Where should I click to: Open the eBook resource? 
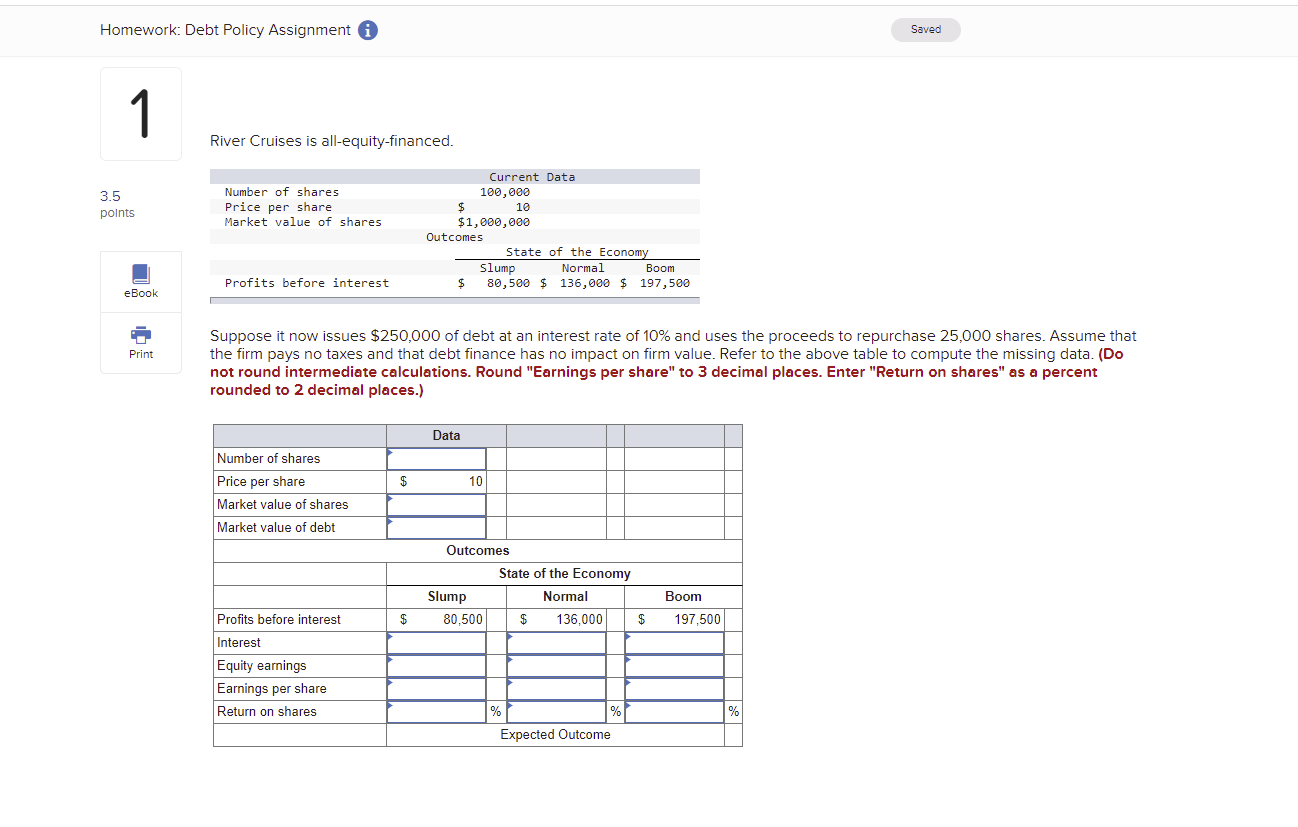click(x=140, y=281)
